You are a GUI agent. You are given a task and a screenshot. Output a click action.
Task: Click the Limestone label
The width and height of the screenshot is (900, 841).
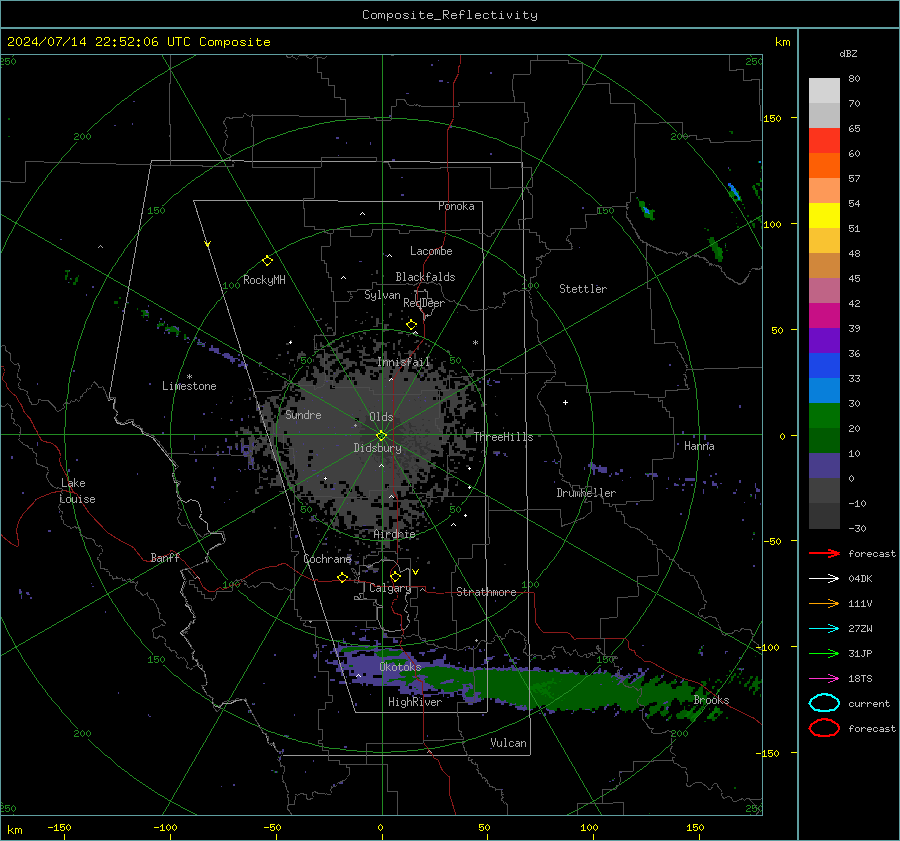pos(189,386)
